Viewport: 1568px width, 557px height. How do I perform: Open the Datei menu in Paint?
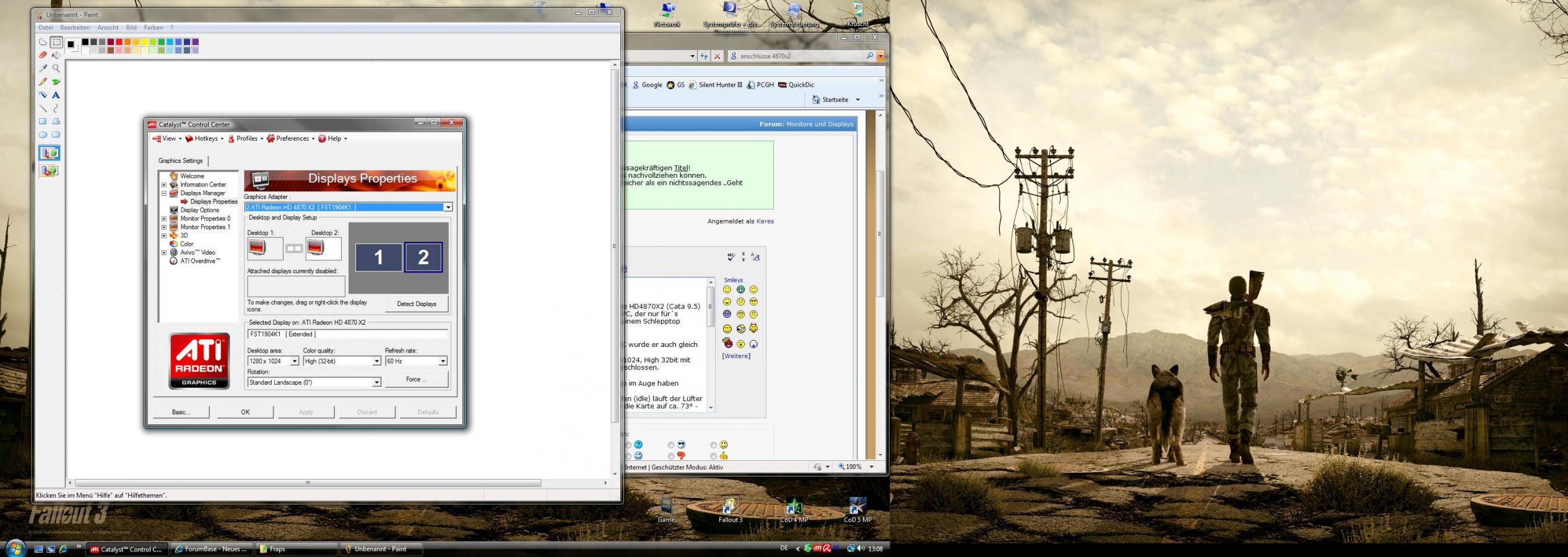pyautogui.click(x=46, y=27)
